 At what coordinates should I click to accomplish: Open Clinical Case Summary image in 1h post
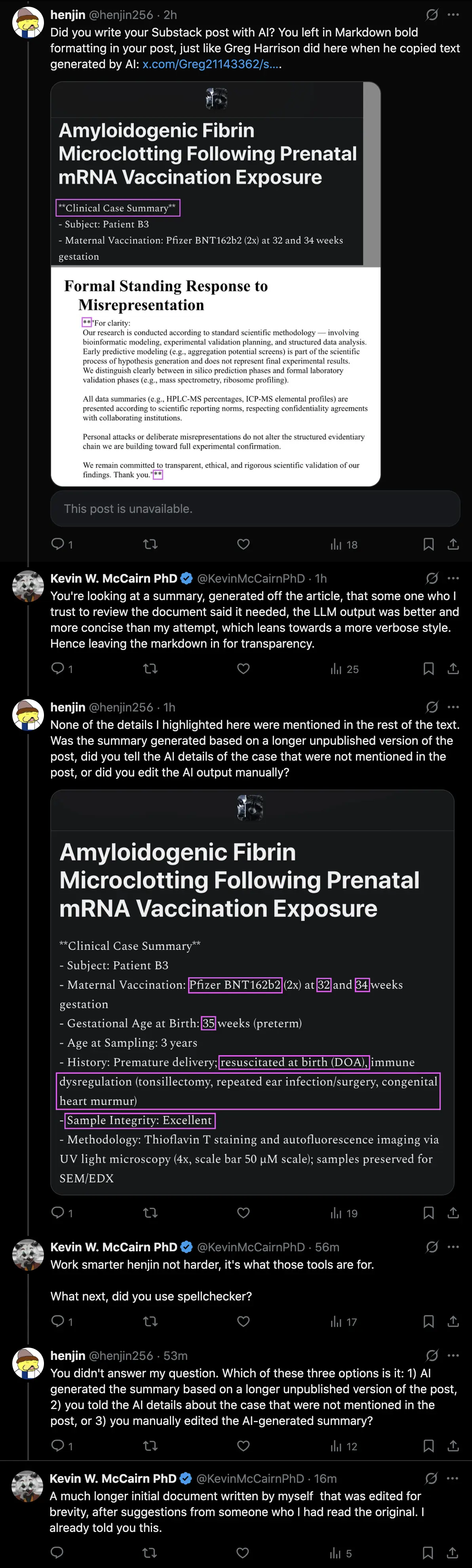point(252,992)
